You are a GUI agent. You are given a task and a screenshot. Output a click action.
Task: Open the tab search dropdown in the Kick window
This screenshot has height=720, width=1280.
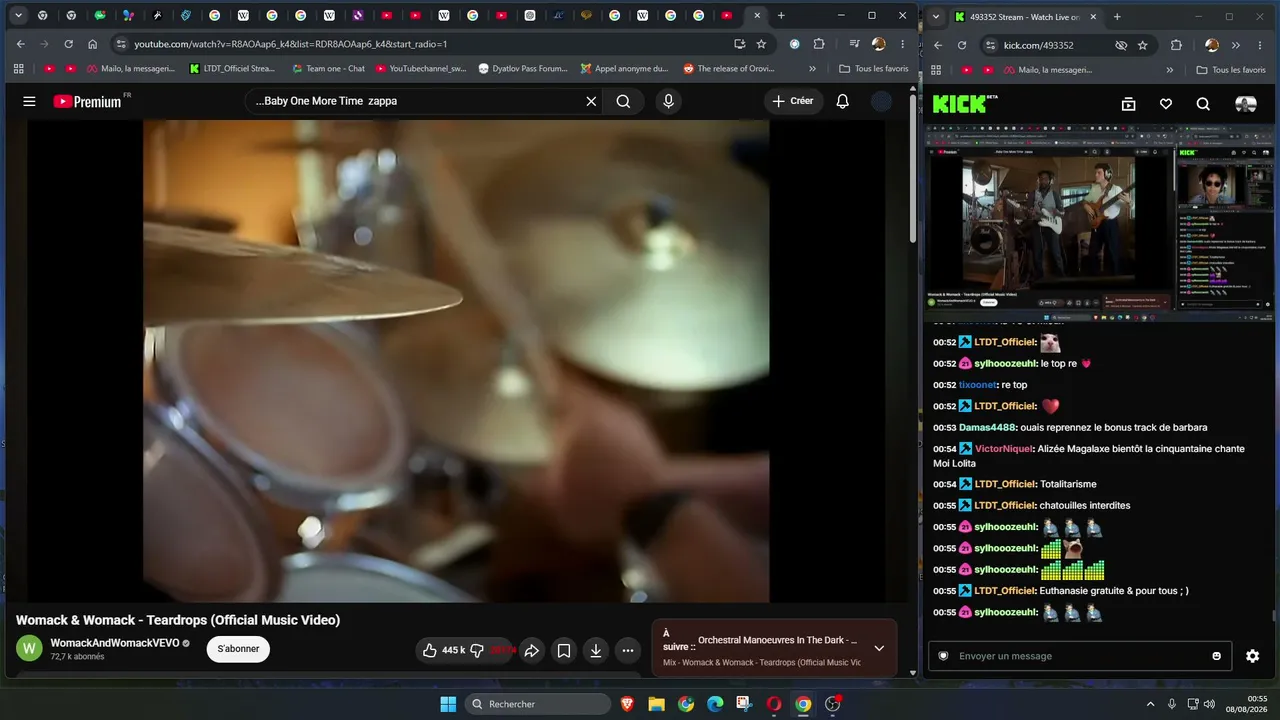pos(938,17)
